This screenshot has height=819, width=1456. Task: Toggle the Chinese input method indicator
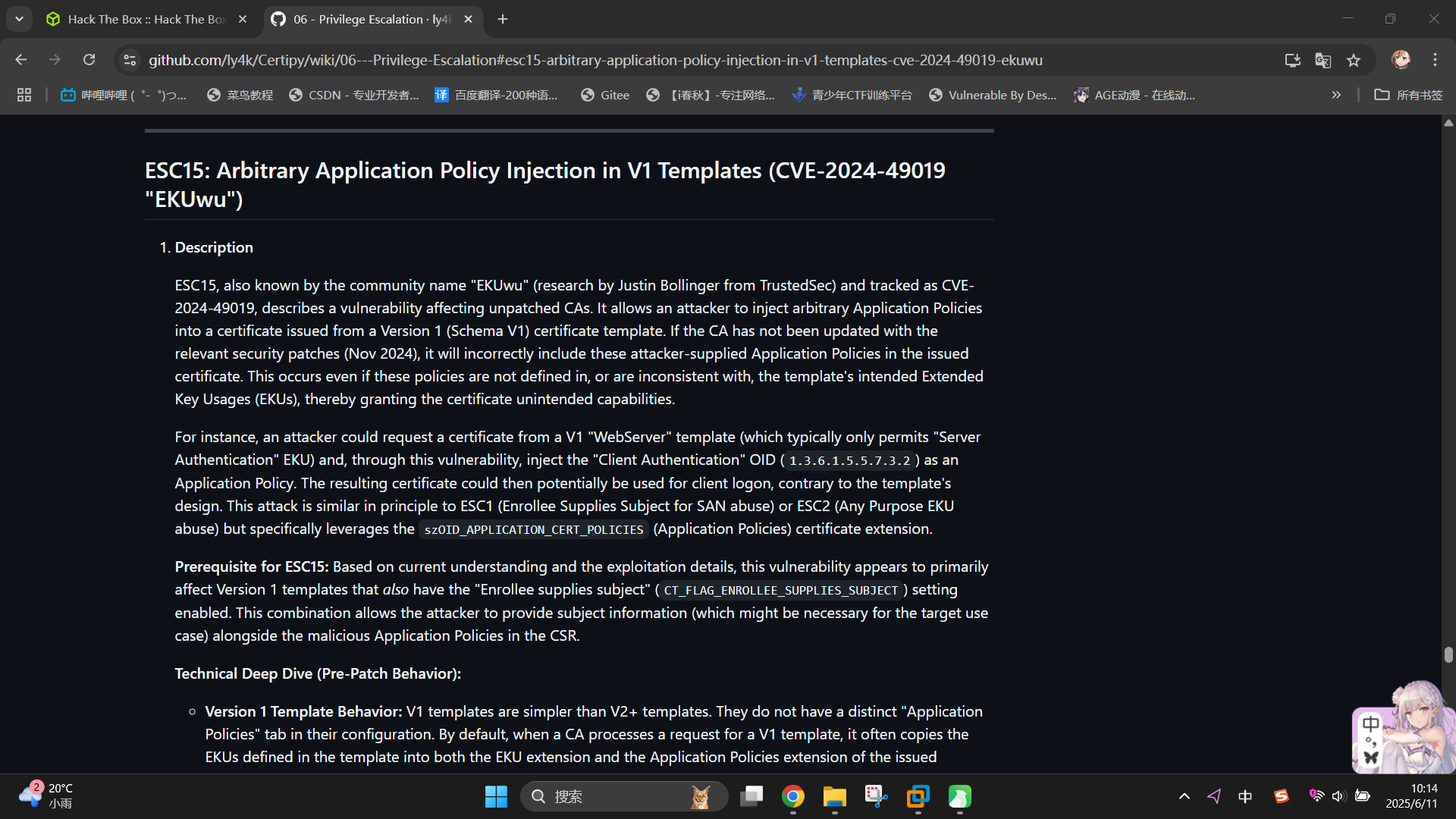point(1244,796)
